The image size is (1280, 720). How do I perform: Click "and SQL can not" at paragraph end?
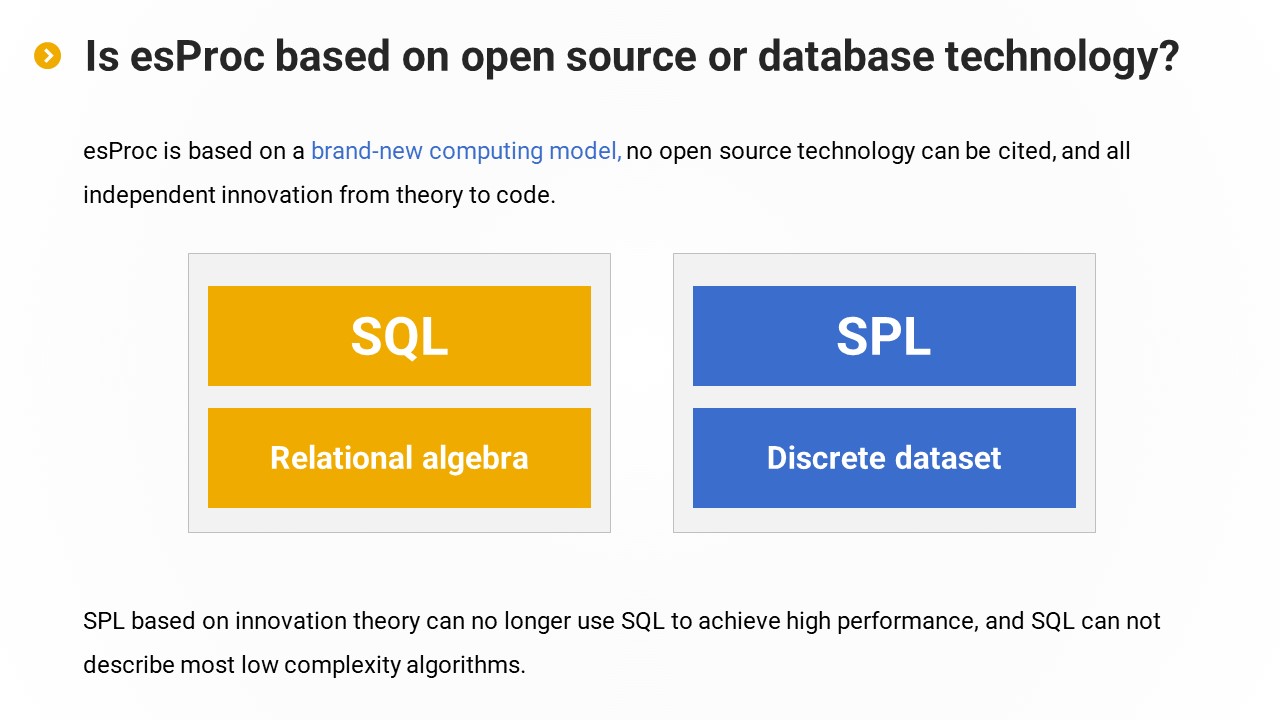(1073, 621)
